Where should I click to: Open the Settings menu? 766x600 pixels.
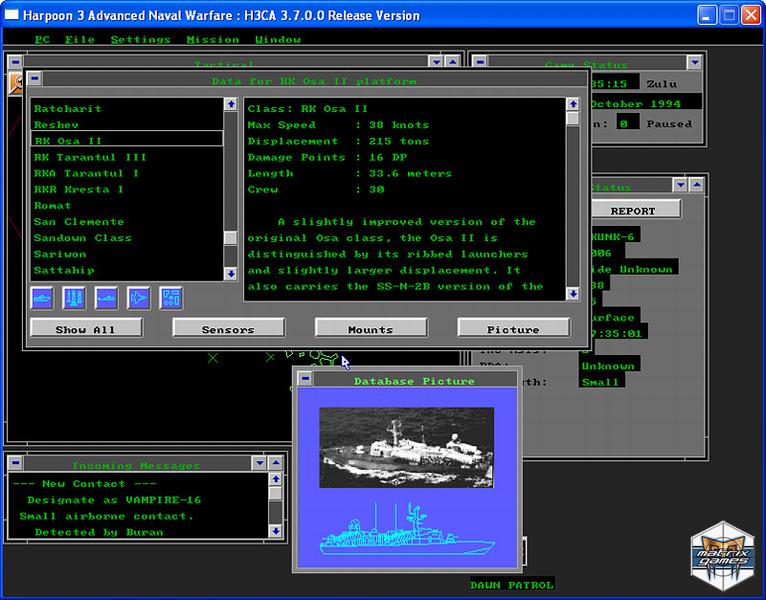click(x=140, y=40)
